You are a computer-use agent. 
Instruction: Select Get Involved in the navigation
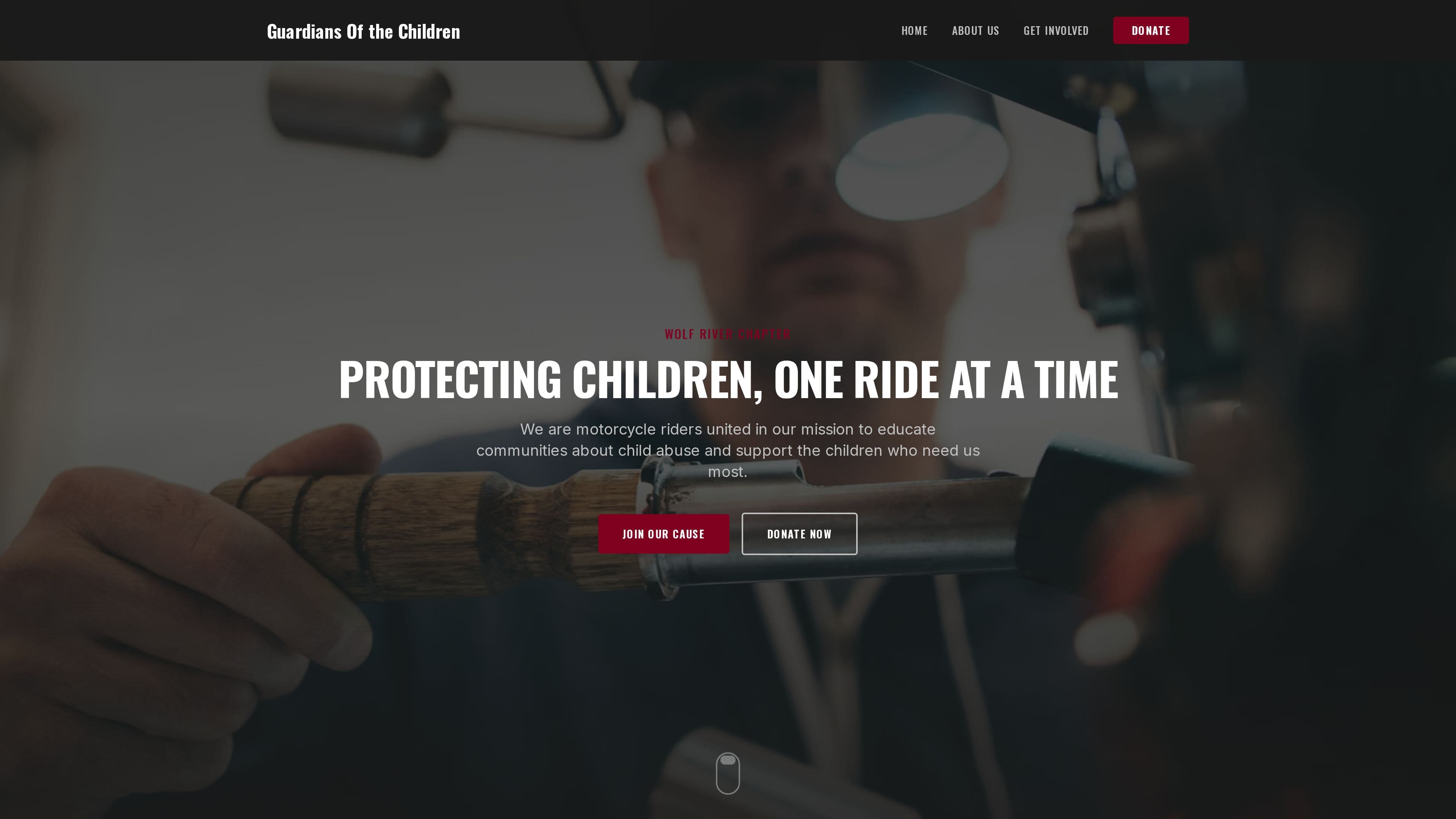1056,30
